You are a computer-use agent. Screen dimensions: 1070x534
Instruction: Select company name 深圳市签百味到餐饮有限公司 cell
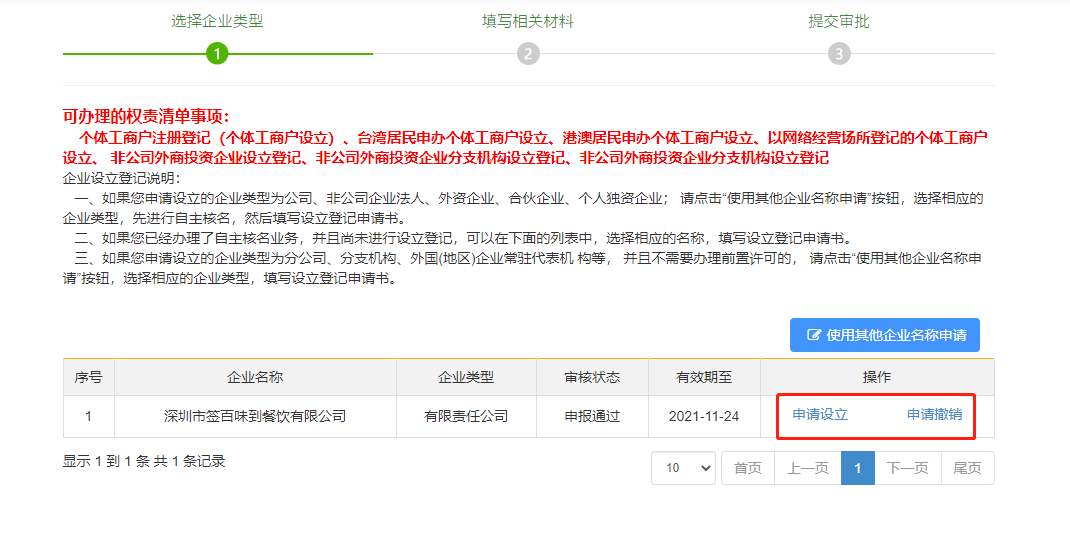255,416
